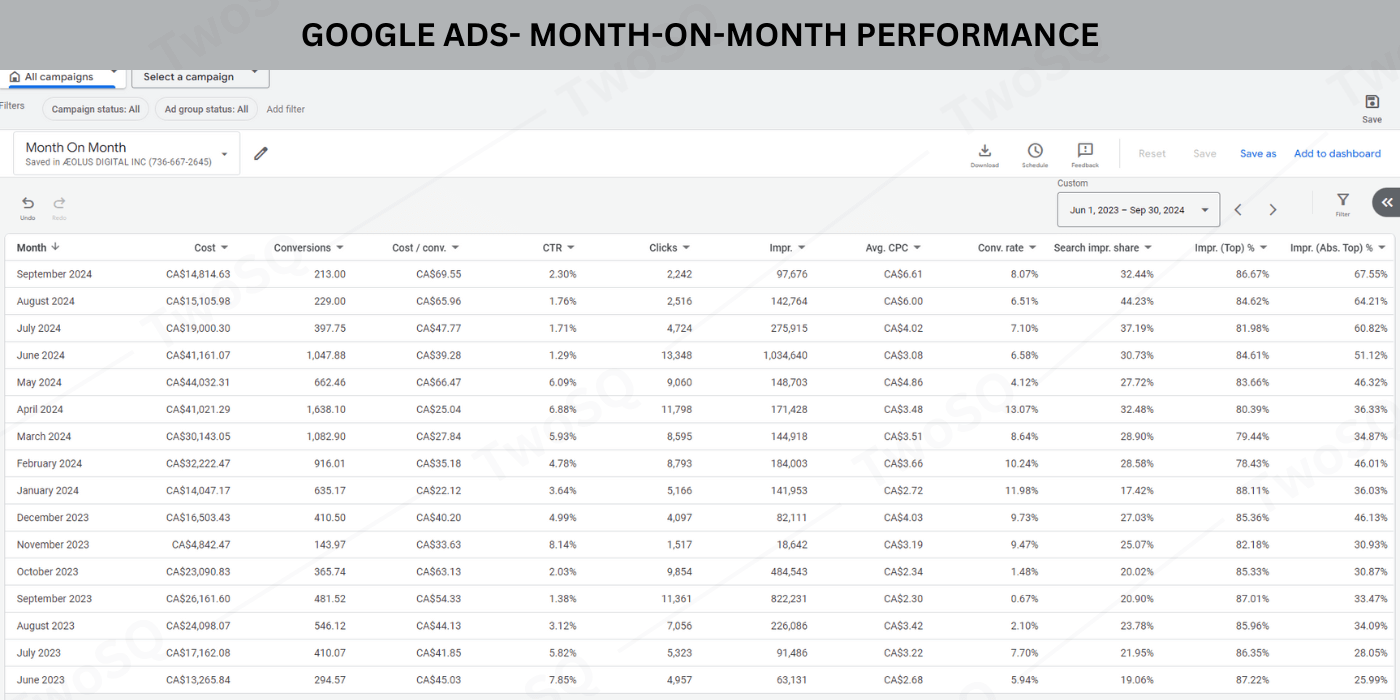Click the Redo arrow icon
The image size is (1400, 700).
59,204
